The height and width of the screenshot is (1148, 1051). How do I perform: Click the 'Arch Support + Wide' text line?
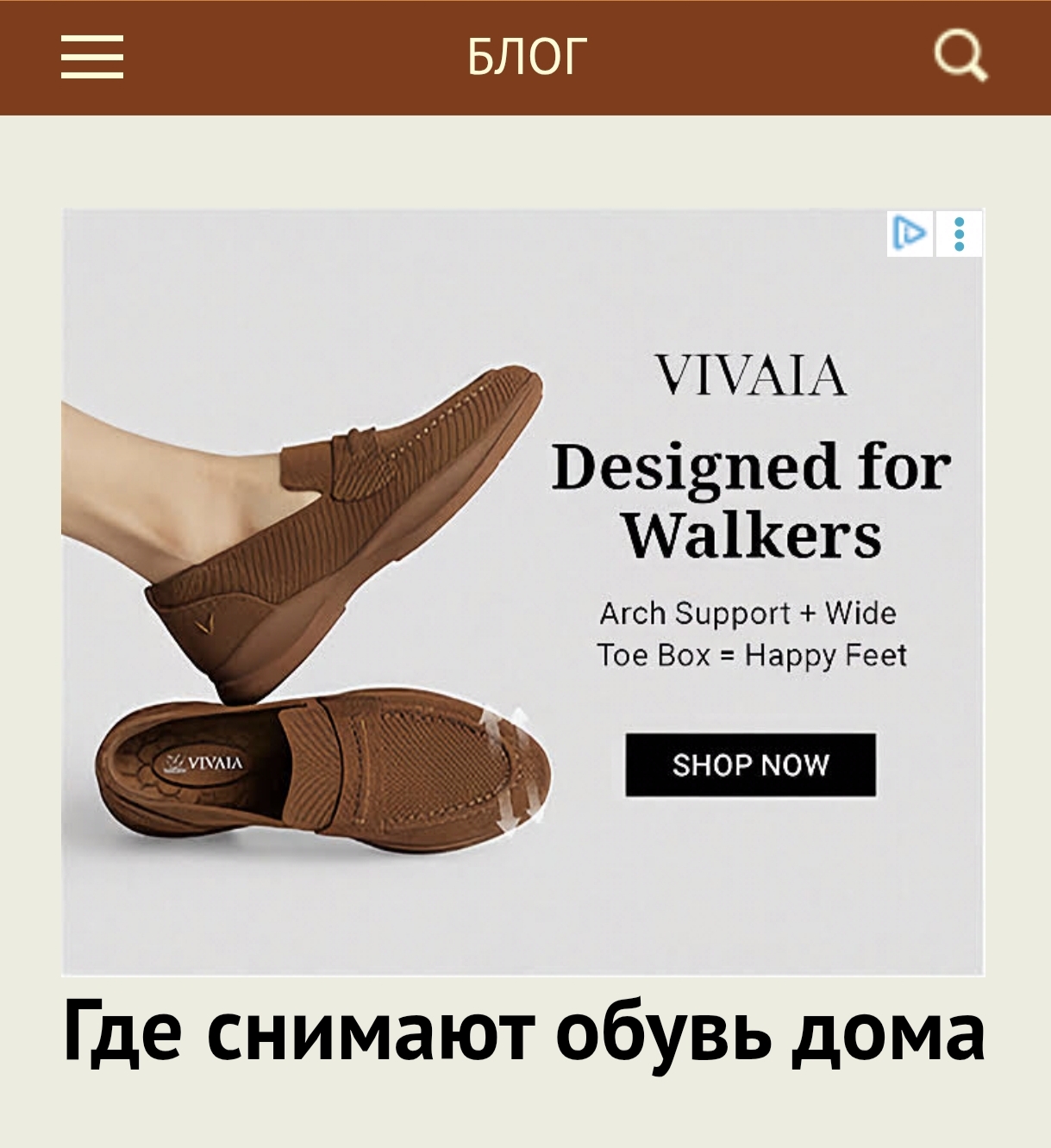click(748, 614)
